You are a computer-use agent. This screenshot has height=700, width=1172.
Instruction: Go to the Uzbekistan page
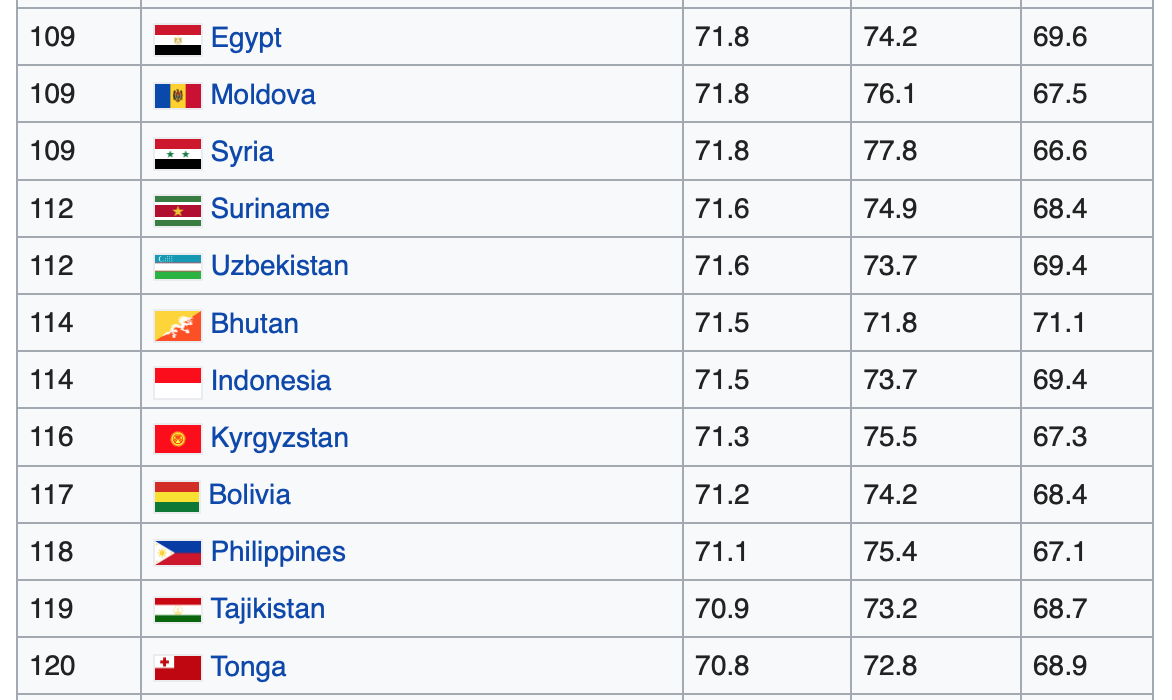(280, 266)
